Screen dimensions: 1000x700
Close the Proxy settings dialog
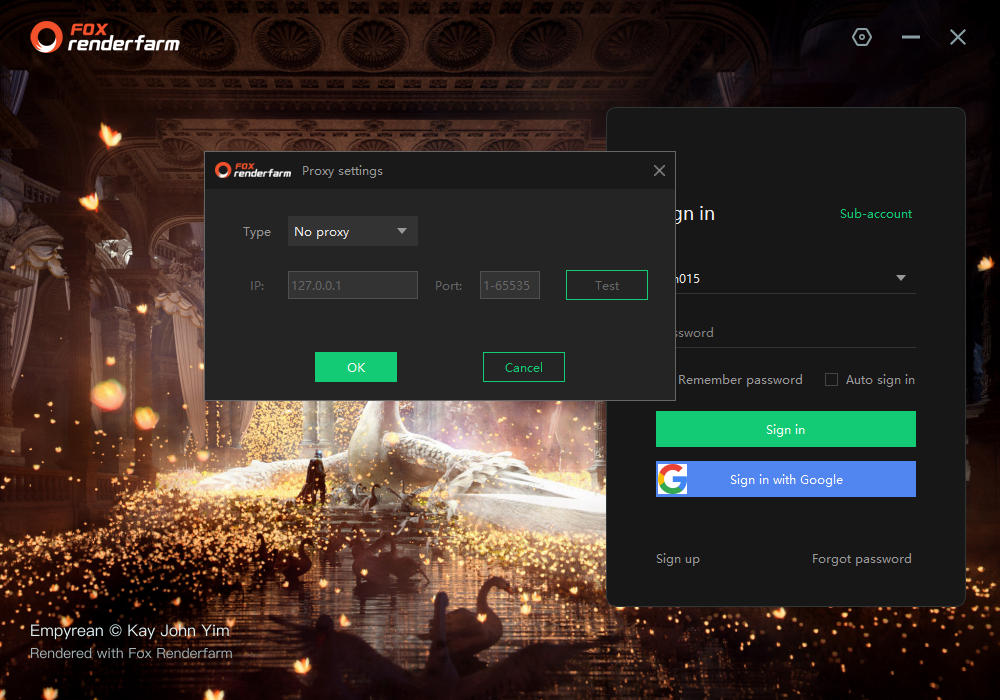pos(659,170)
